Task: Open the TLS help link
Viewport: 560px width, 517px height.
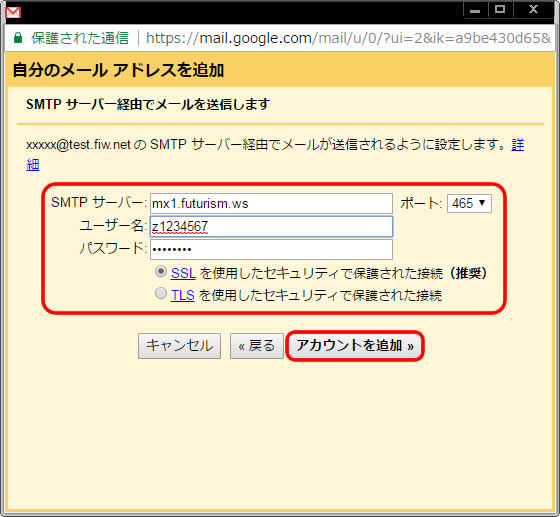Action: tap(182, 296)
